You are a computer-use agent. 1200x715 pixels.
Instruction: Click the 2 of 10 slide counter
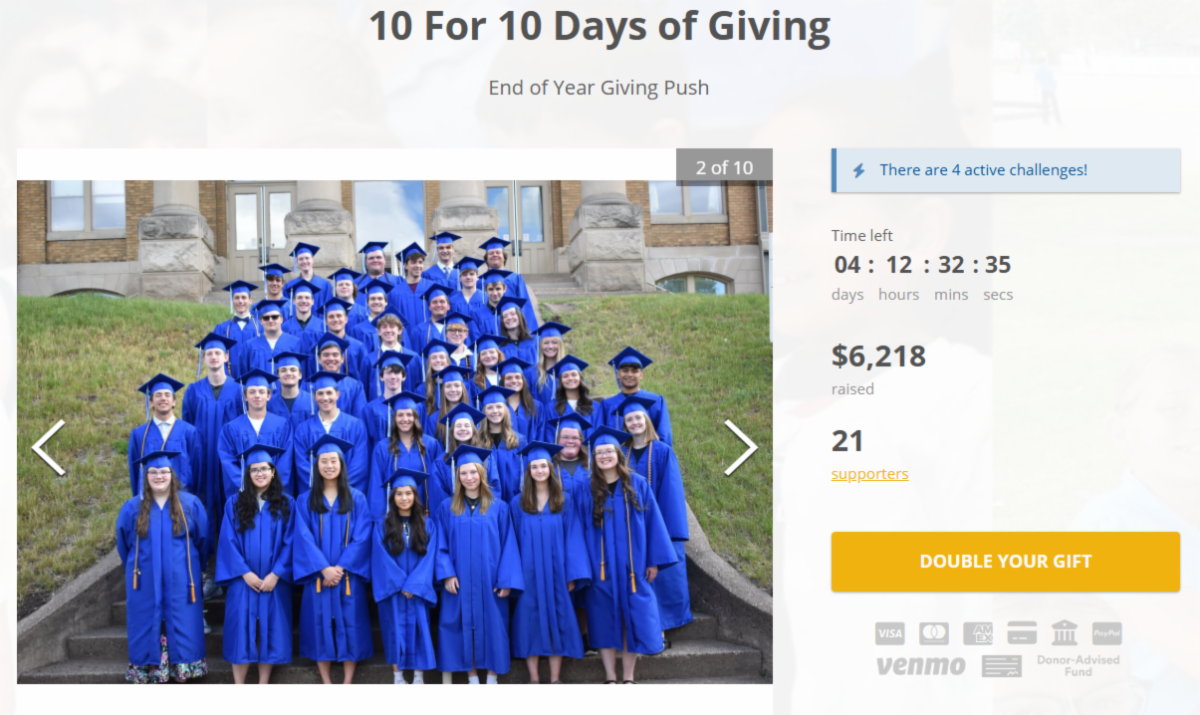coord(724,167)
